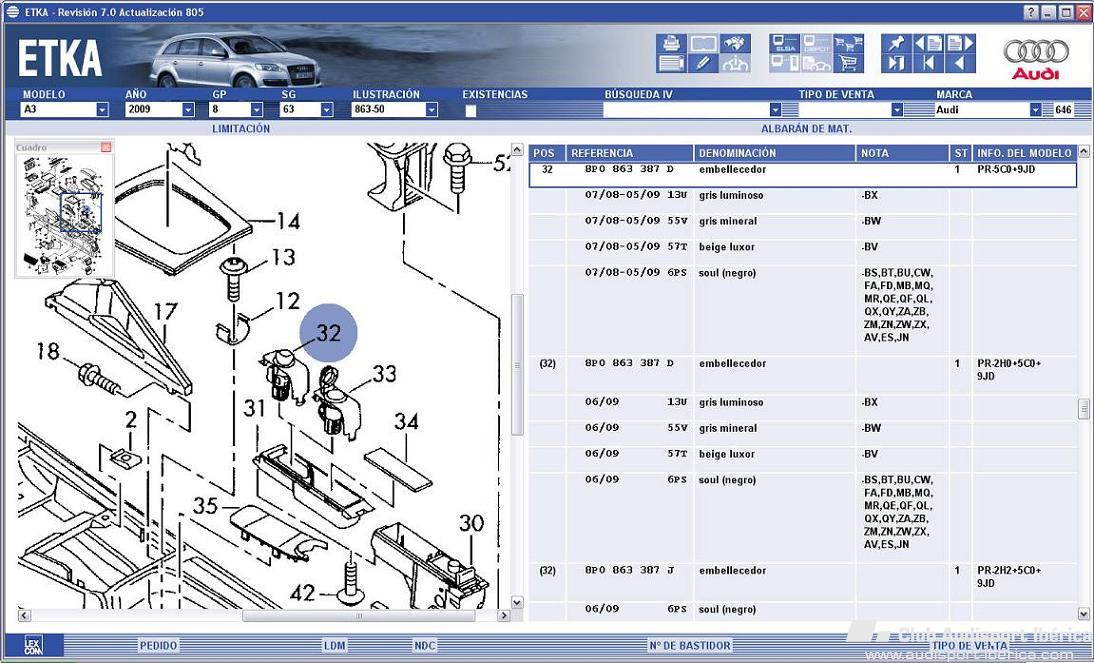This screenshot has width=1094, height=663.
Task: Toggle the Existencias checkbox
Action: [471, 110]
